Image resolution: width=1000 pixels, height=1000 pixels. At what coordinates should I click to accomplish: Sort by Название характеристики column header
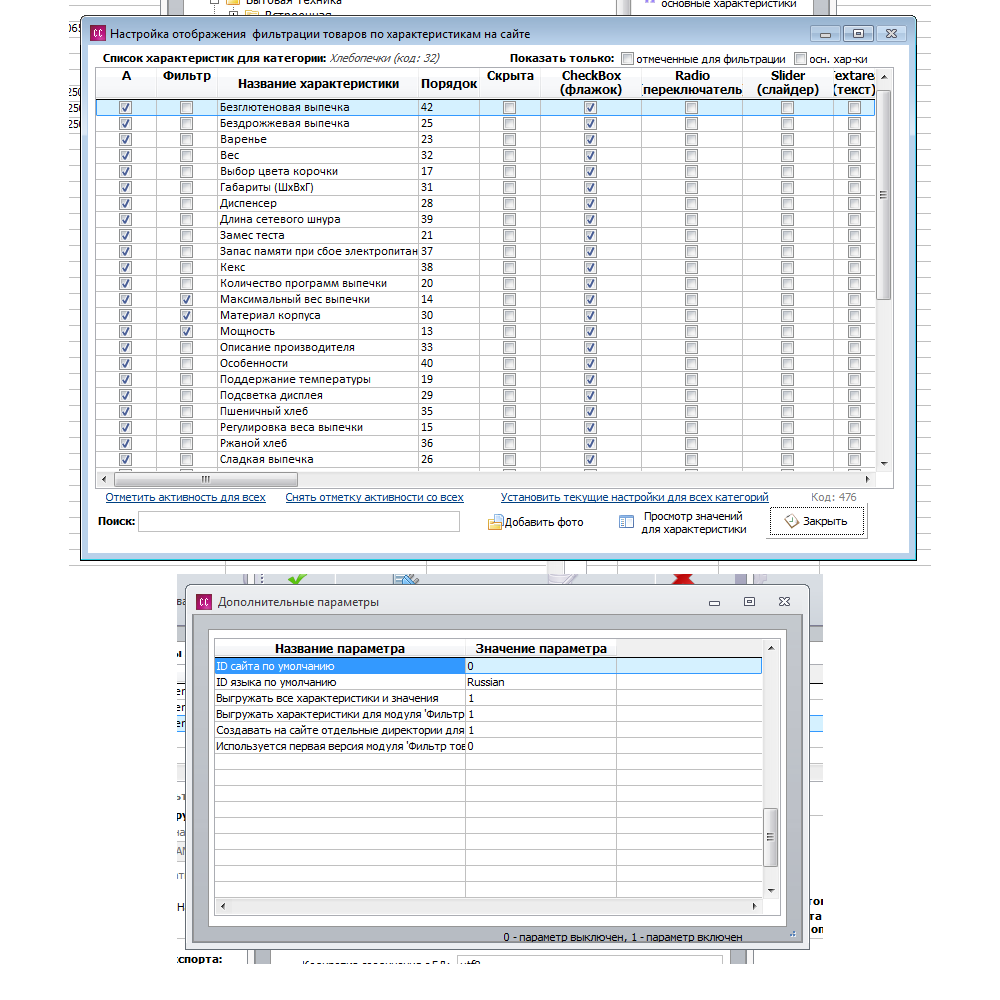coord(318,84)
